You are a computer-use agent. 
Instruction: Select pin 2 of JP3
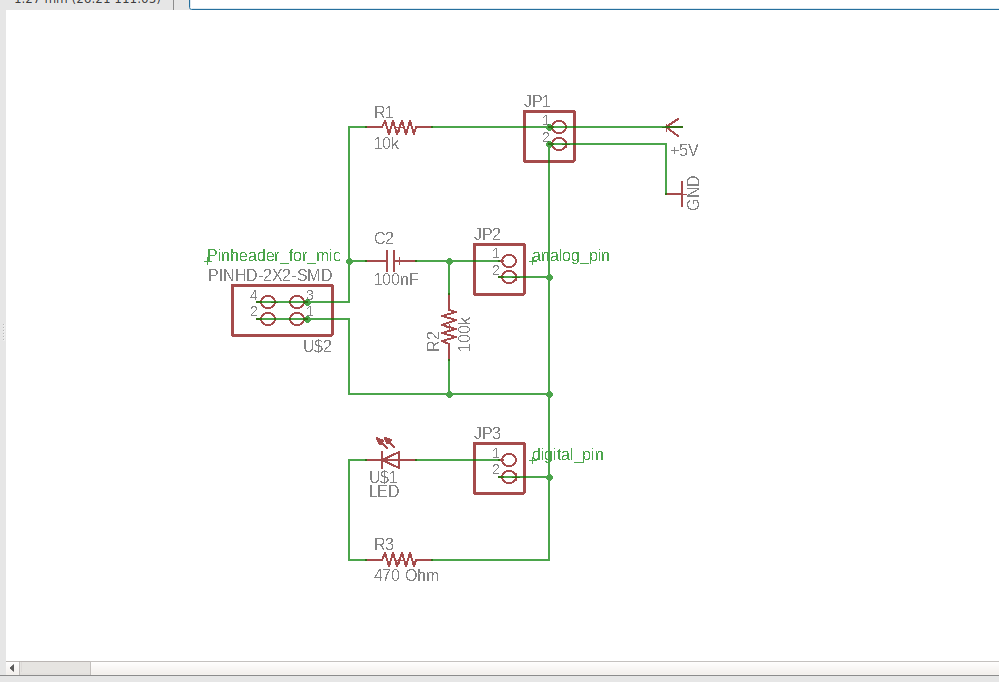[x=509, y=476]
